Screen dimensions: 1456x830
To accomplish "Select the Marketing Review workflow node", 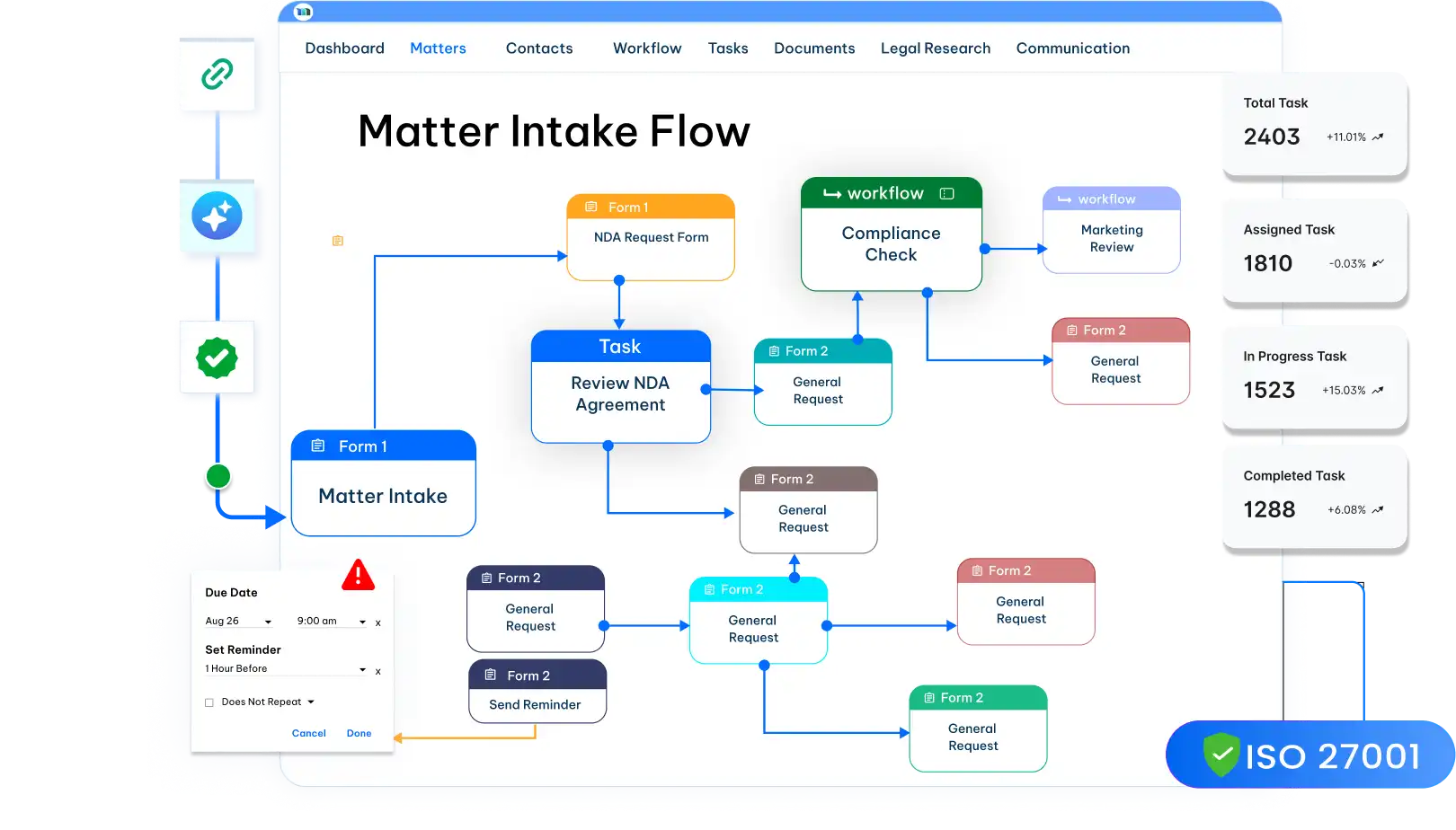I will [1112, 230].
